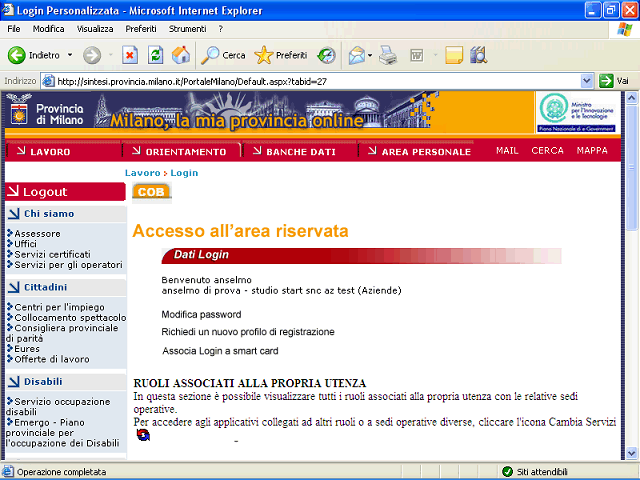Screen dimensions: 640x480
Task: Click the green Indietro back arrow icon
Action: point(17,55)
